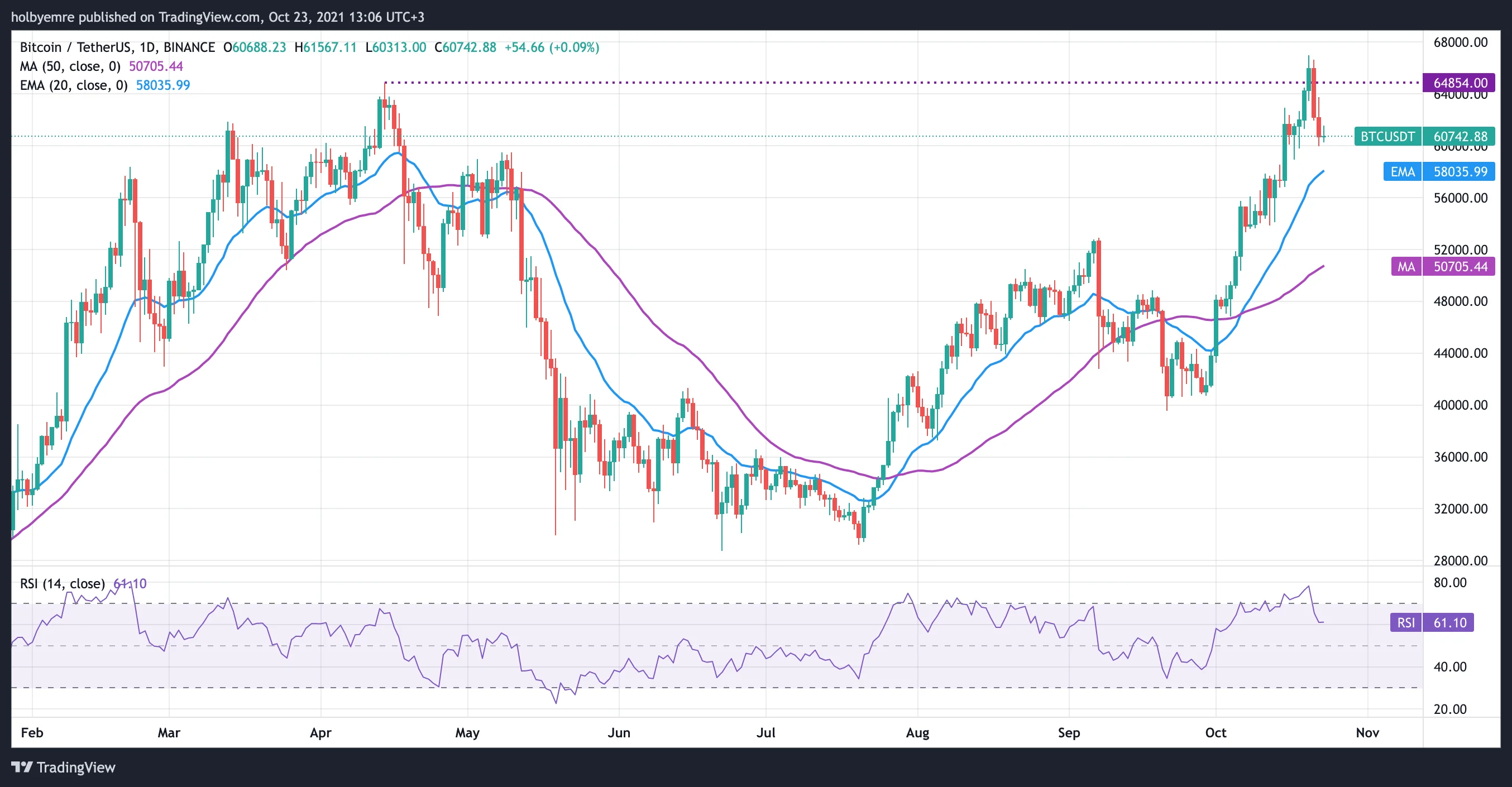Click the blue EMA axis tag
1512x787 pixels.
pos(1402,171)
